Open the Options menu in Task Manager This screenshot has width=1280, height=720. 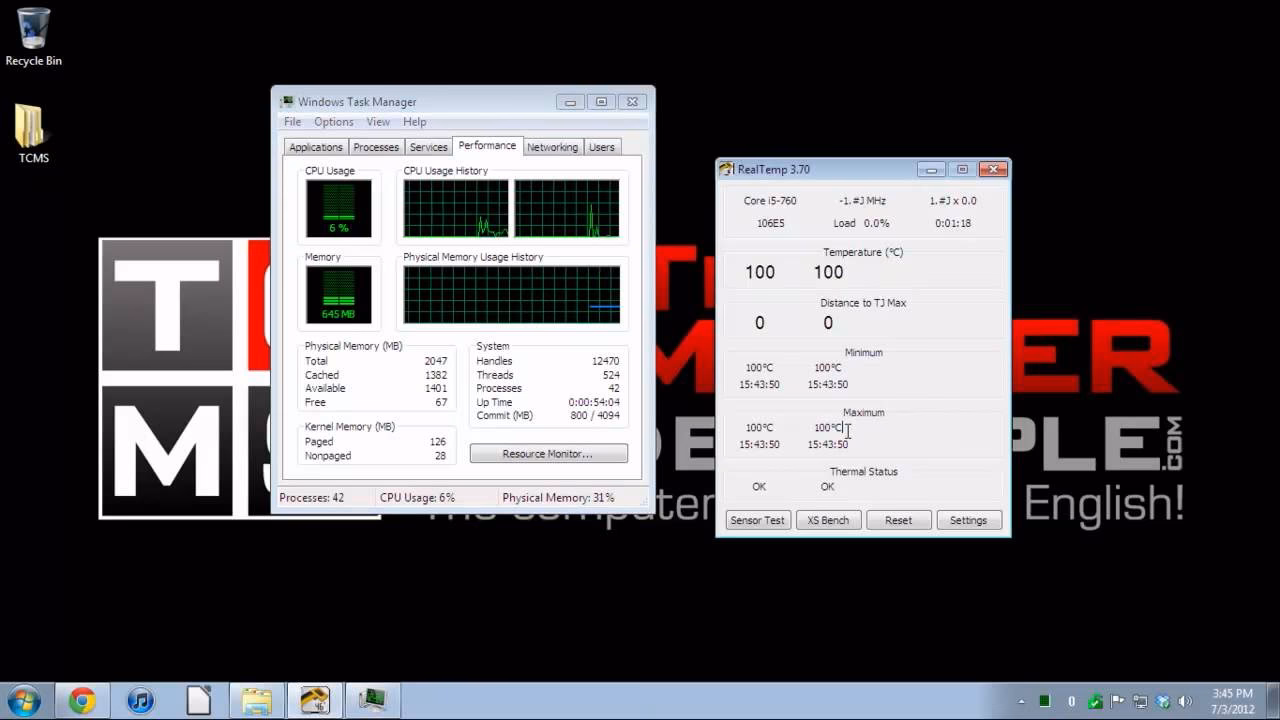(x=334, y=122)
